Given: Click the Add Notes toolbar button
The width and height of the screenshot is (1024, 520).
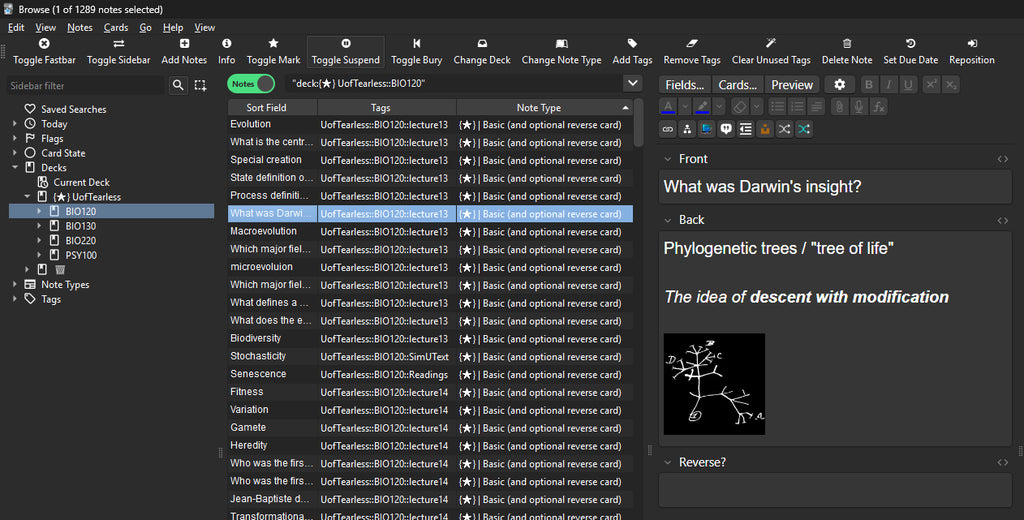Looking at the screenshot, I should click(184, 52).
